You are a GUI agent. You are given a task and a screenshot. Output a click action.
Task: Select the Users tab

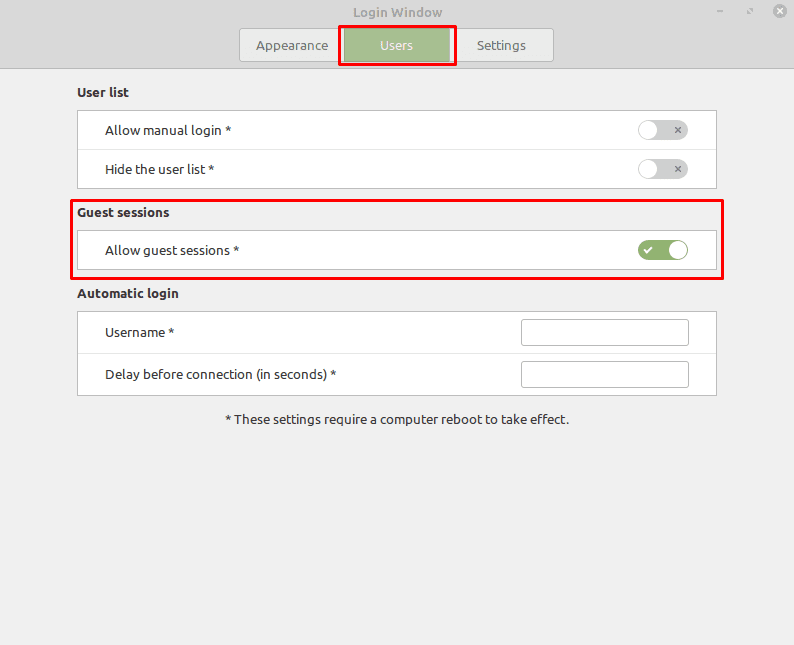pyautogui.click(x=397, y=46)
